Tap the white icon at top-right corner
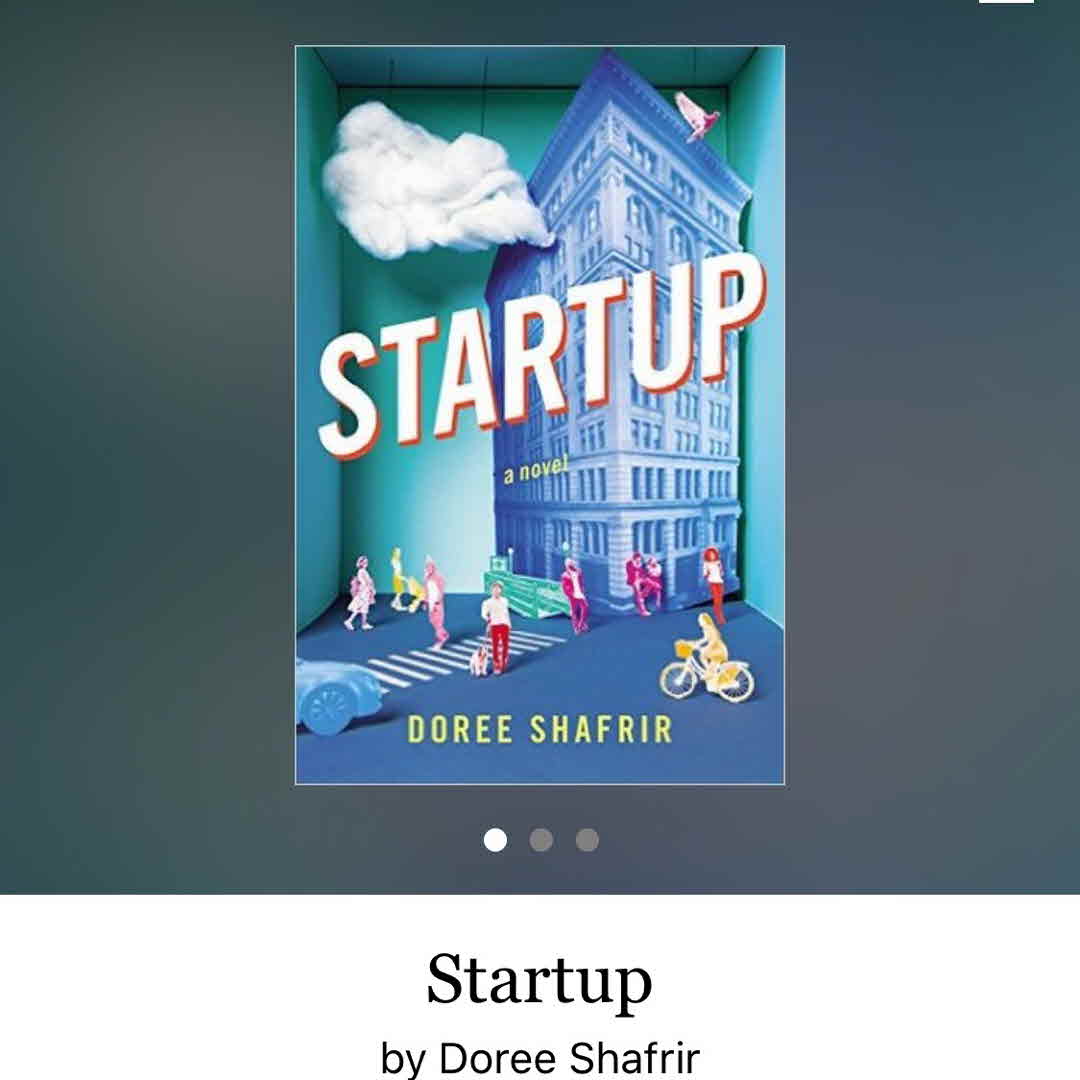The height and width of the screenshot is (1080, 1080). (1006, 3)
